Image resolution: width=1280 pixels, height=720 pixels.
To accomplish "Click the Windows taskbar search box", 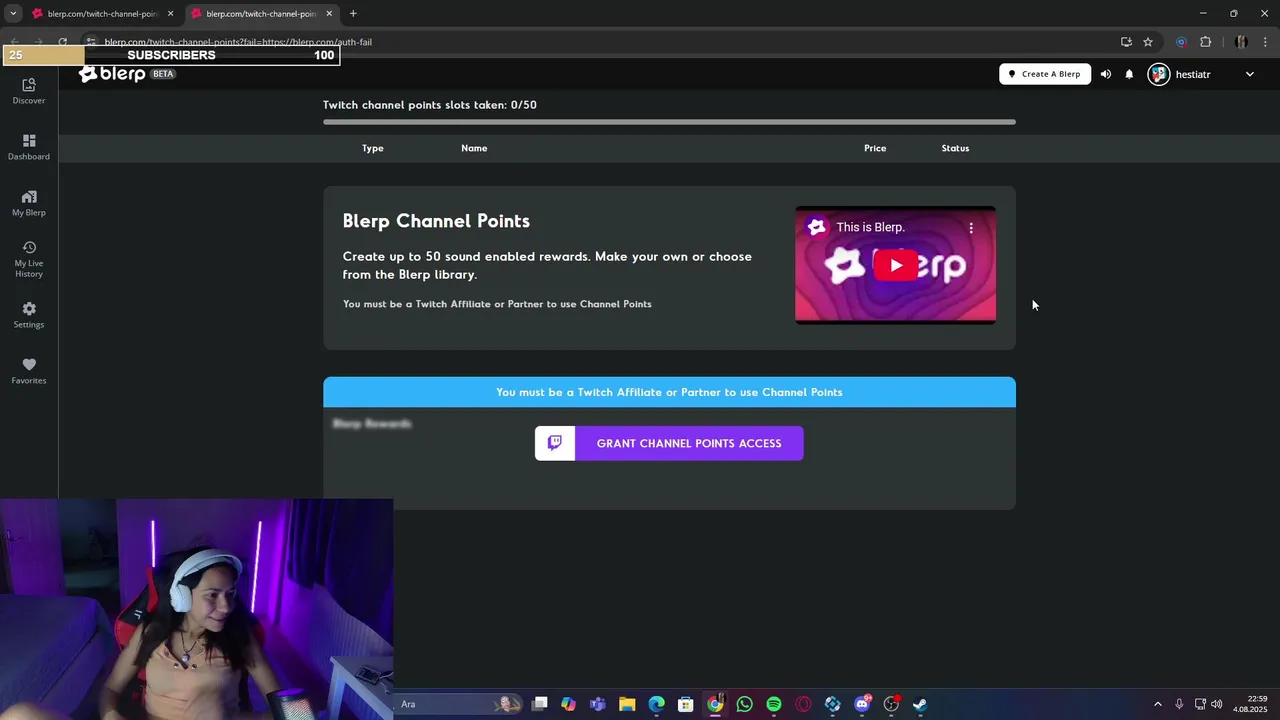I will point(458,704).
